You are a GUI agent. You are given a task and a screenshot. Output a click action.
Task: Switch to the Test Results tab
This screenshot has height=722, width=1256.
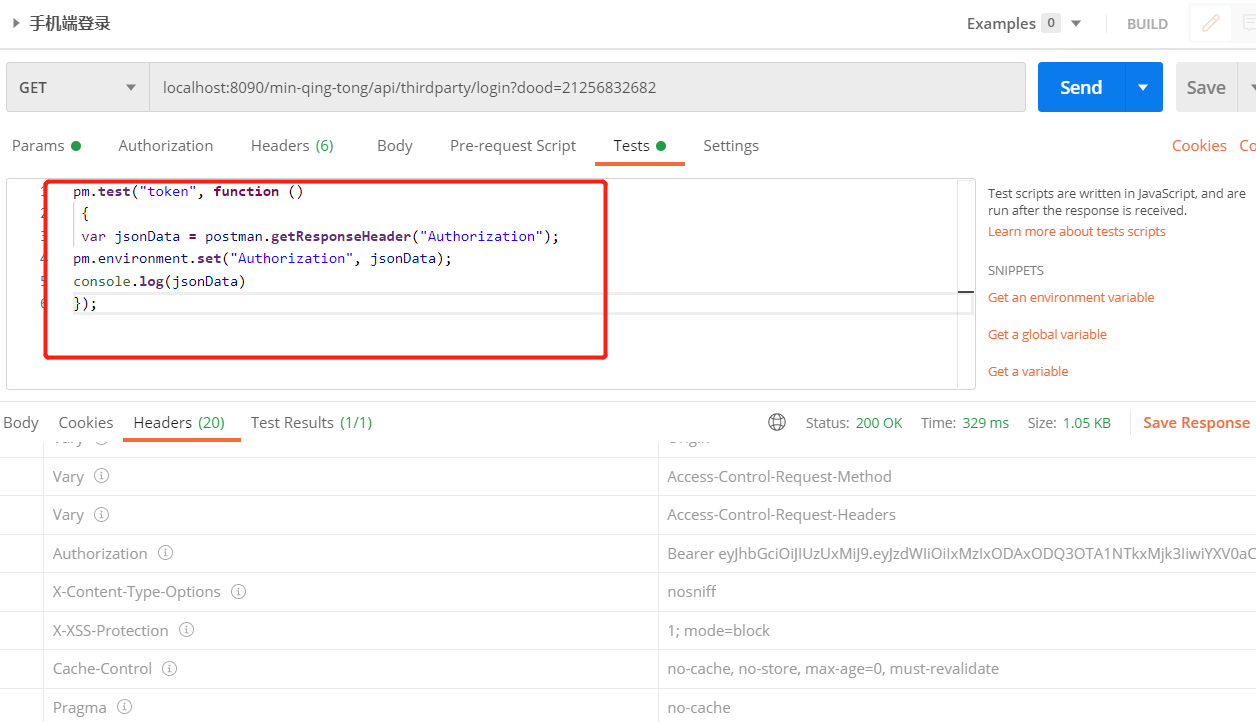311,422
